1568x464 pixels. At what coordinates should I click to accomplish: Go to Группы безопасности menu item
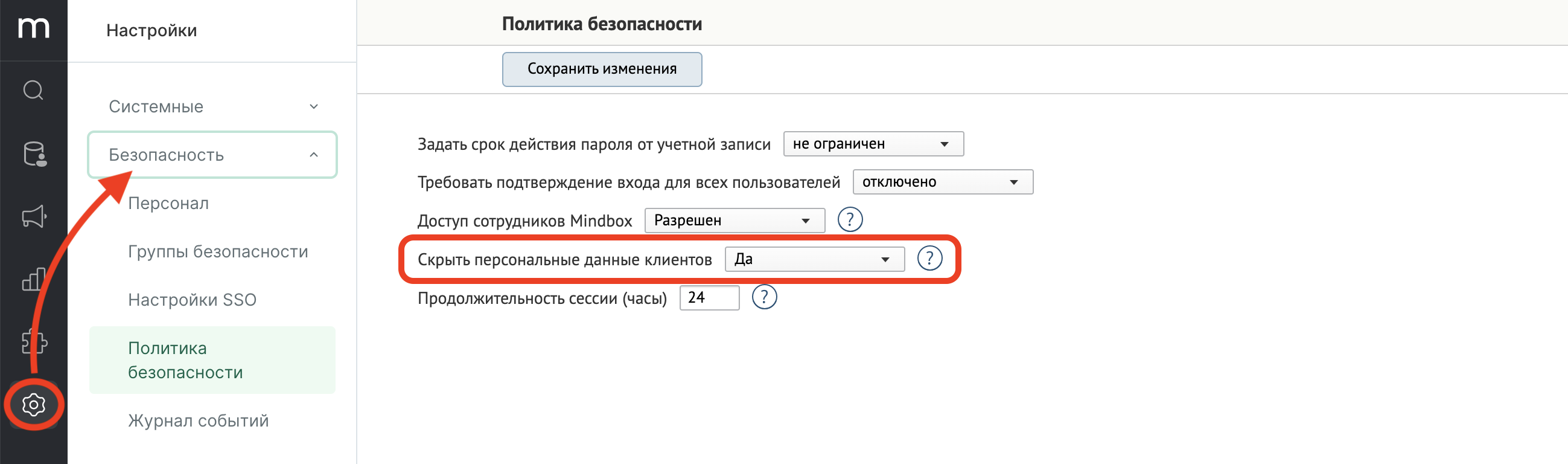pyautogui.click(x=218, y=251)
